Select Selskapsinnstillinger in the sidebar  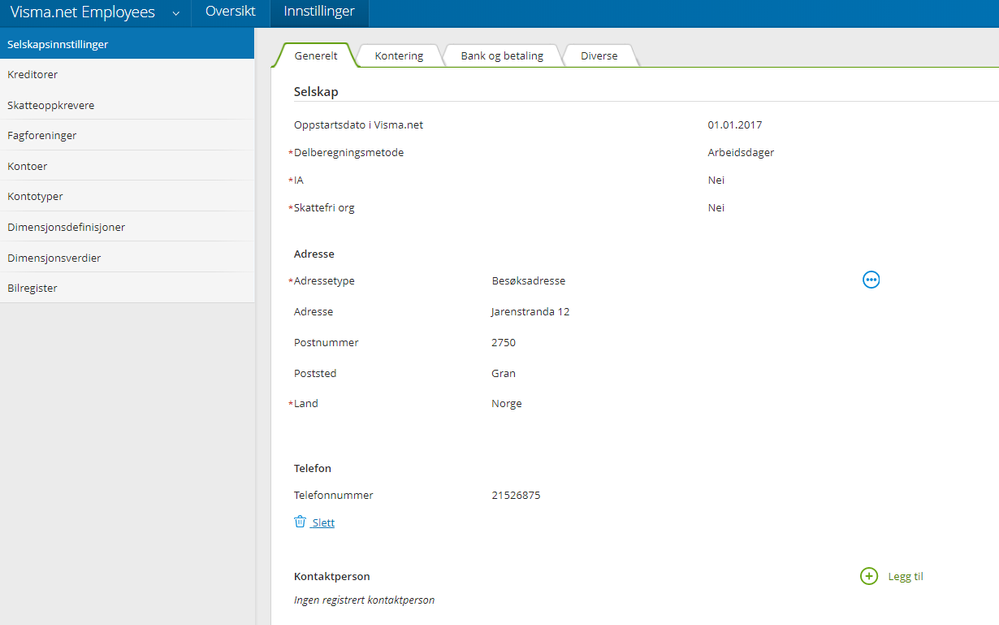[x=127, y=44]
